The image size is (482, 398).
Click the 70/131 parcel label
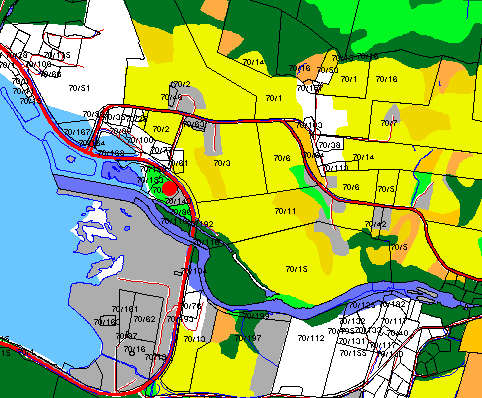click(x=352, y=341)
